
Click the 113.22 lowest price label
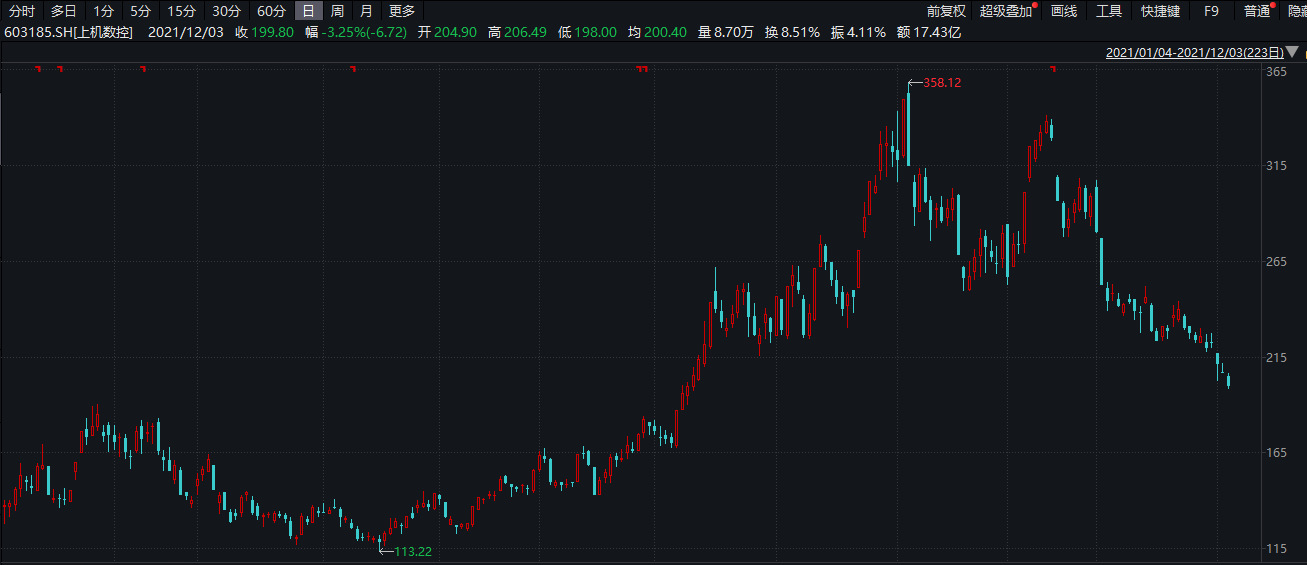pyautogui.click(x=413, y=551)
